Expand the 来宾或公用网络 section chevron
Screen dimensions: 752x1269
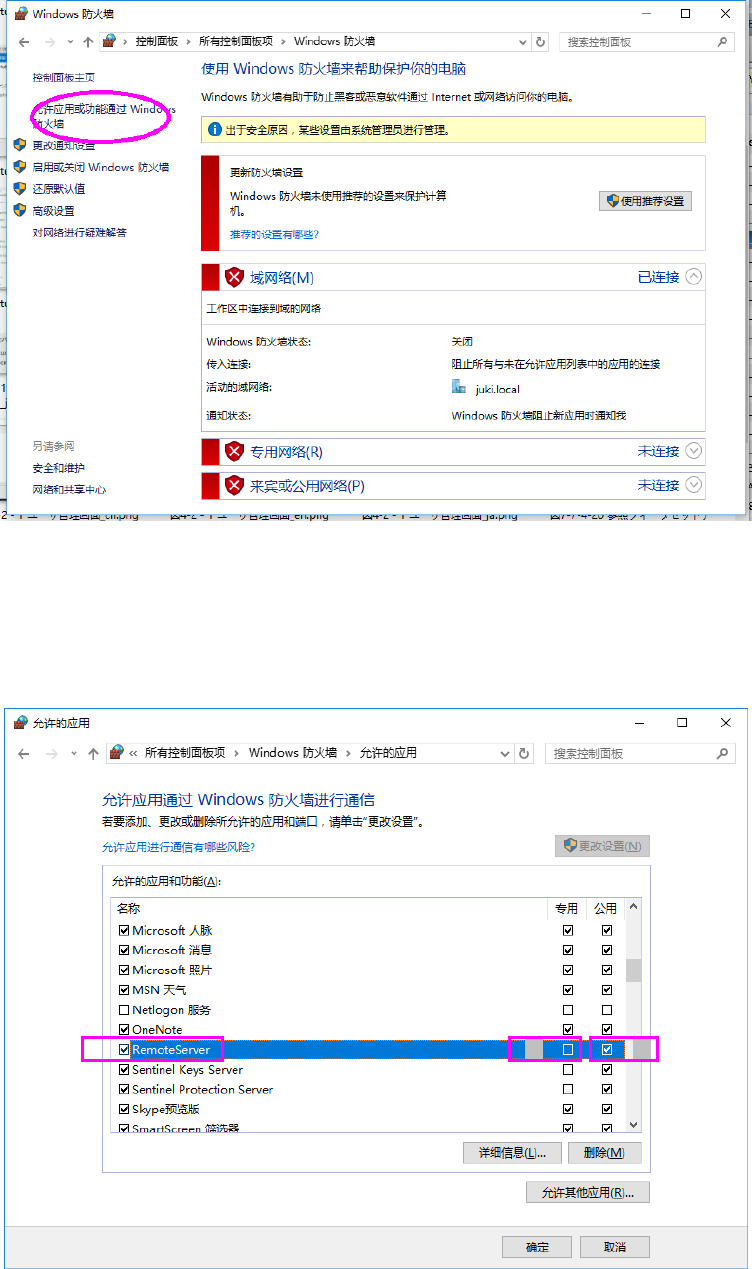point(694,485)
